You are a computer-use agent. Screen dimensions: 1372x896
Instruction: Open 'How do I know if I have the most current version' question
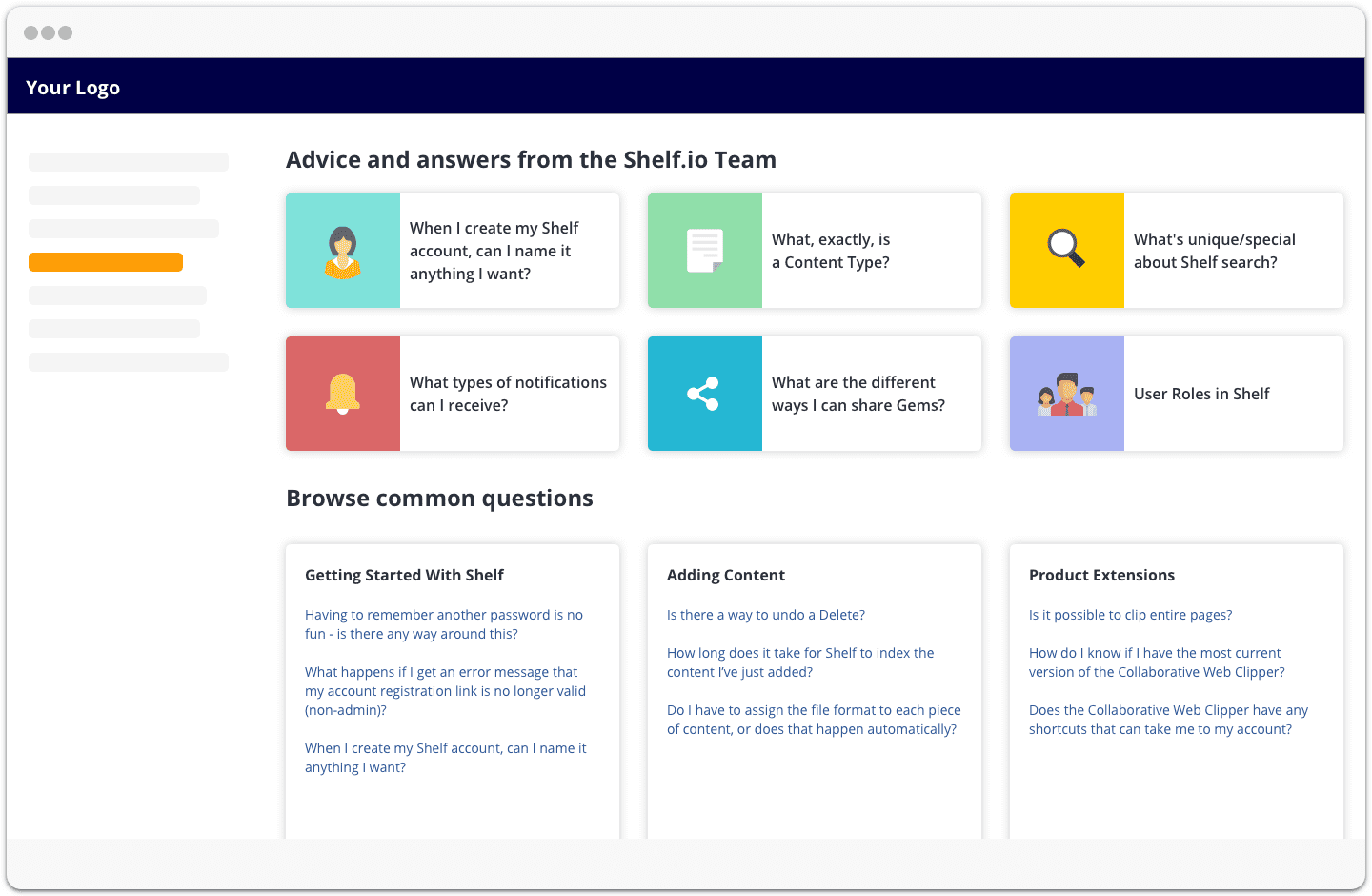[1157, 662]
